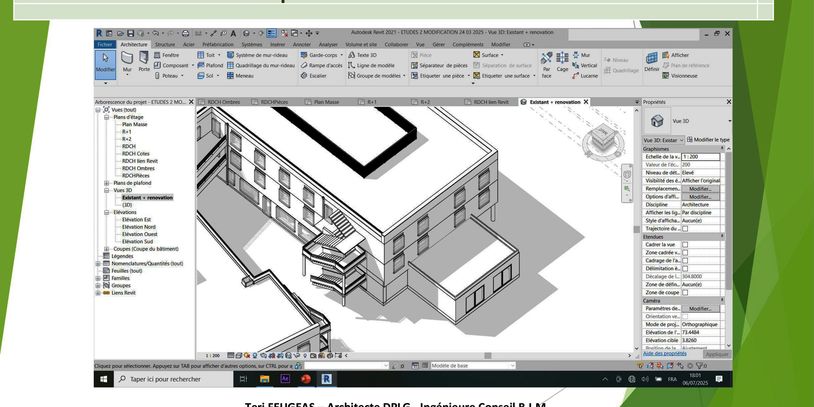
Task: Click Quadrillage du mur-rideau tool
Action: tap(261, 65)
